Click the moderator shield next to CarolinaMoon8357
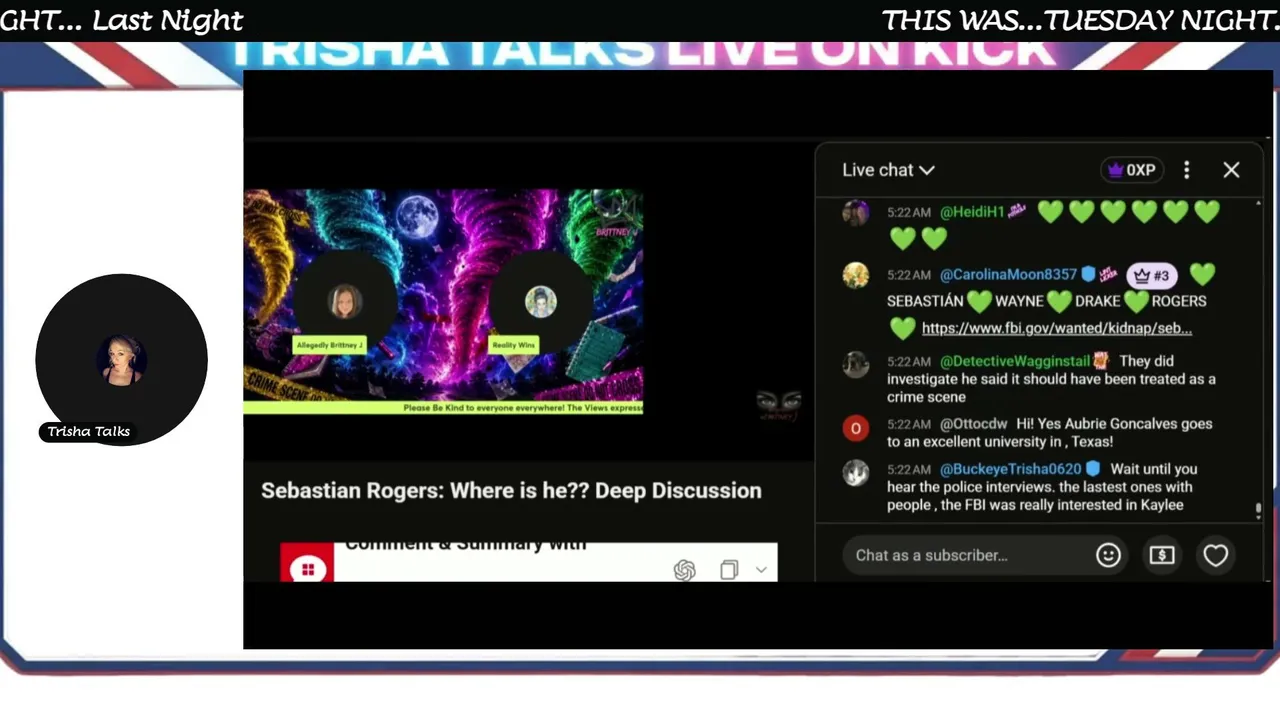This screenshot has width=1280, height=720. pos(1088,274)
